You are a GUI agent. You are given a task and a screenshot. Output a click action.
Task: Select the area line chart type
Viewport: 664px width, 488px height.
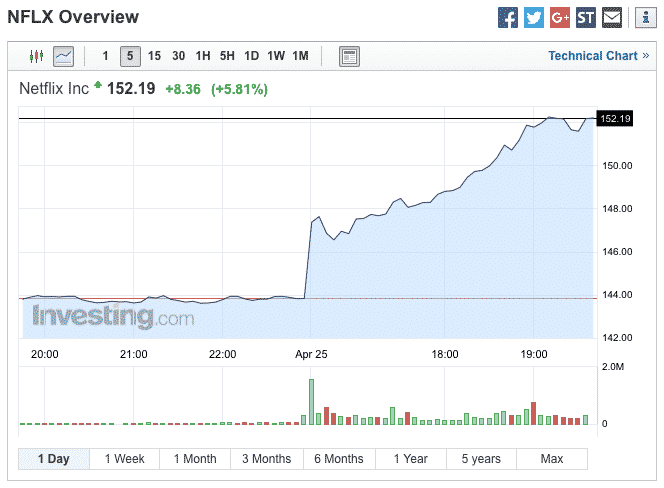click(x=63, y=56)
